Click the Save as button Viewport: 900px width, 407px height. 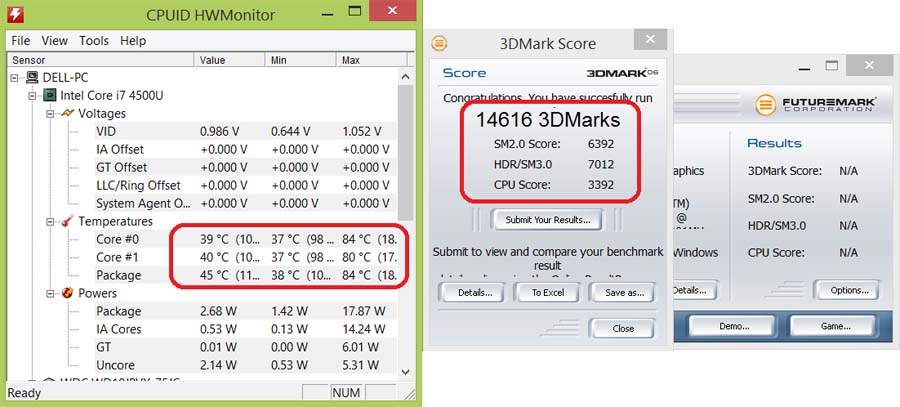pyautogui.click(x=624, y=293)
